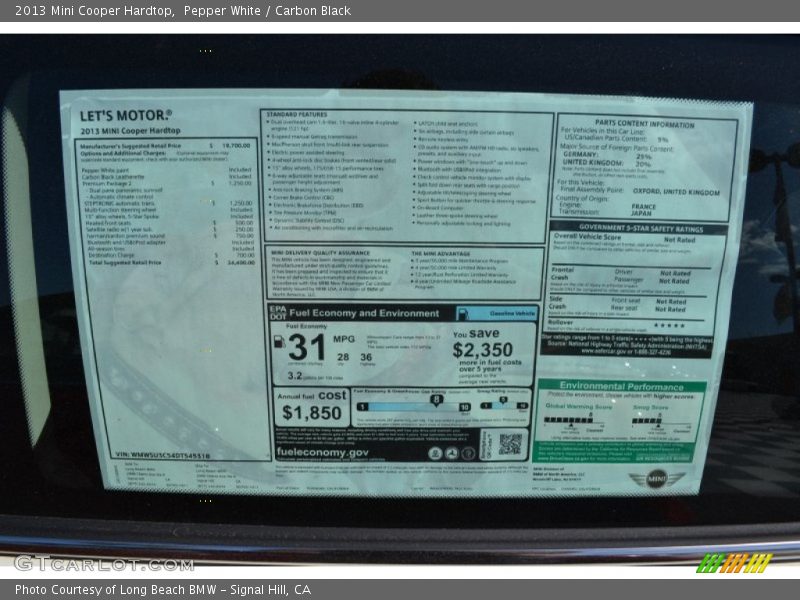Click the MINI wings logo on the sticker

tap(657, 479)
